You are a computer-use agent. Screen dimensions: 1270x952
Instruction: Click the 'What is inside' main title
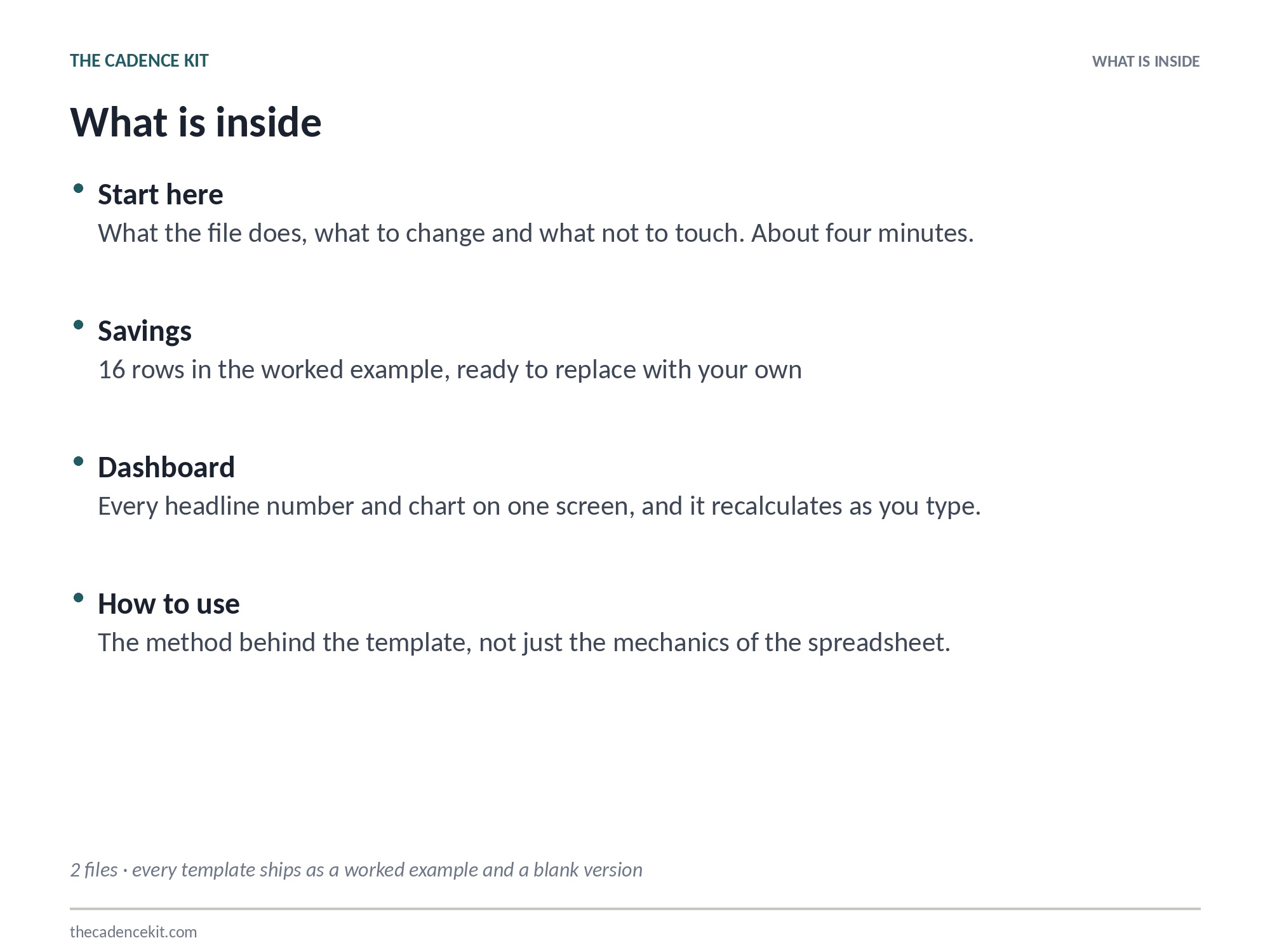196,122
